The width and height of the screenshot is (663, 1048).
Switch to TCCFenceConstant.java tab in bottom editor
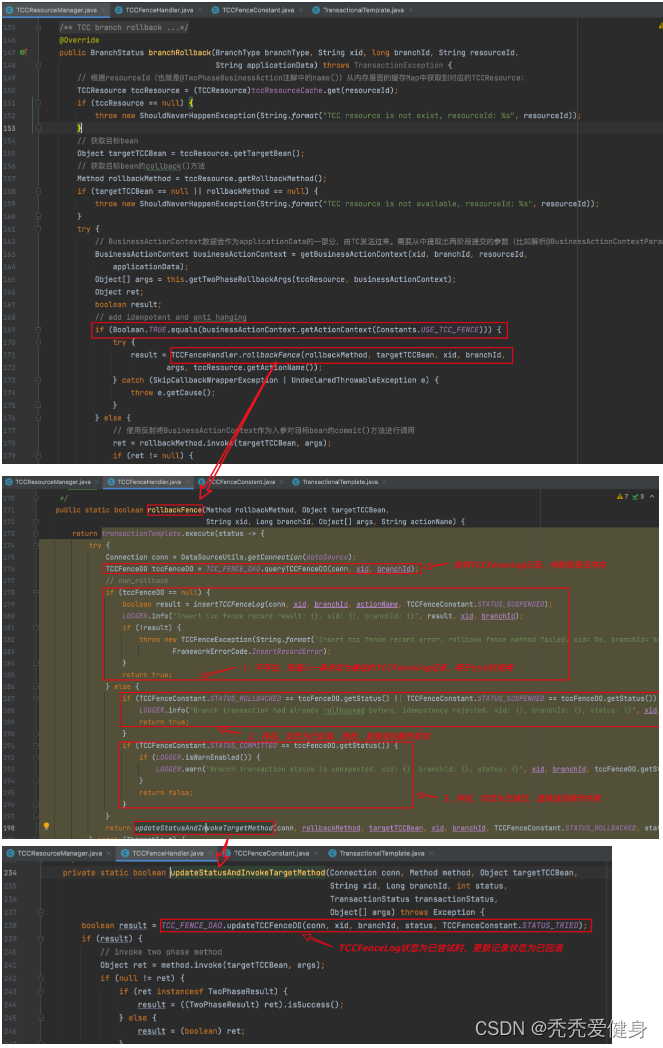(271, 854)
